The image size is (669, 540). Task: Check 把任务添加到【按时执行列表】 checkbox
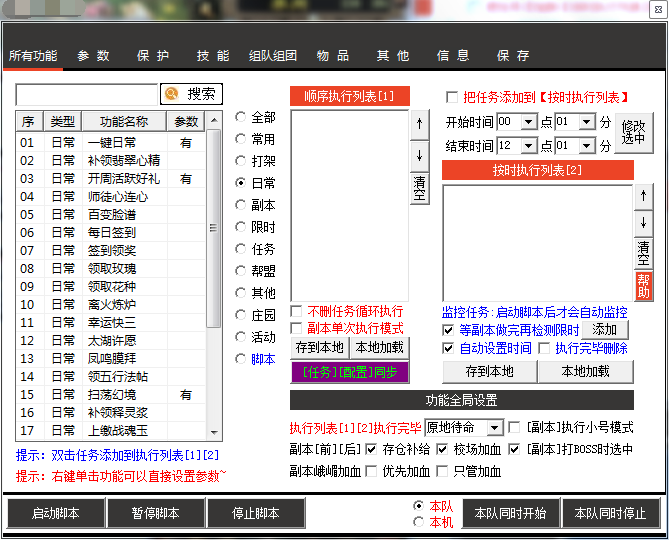[x=452, y=97]
